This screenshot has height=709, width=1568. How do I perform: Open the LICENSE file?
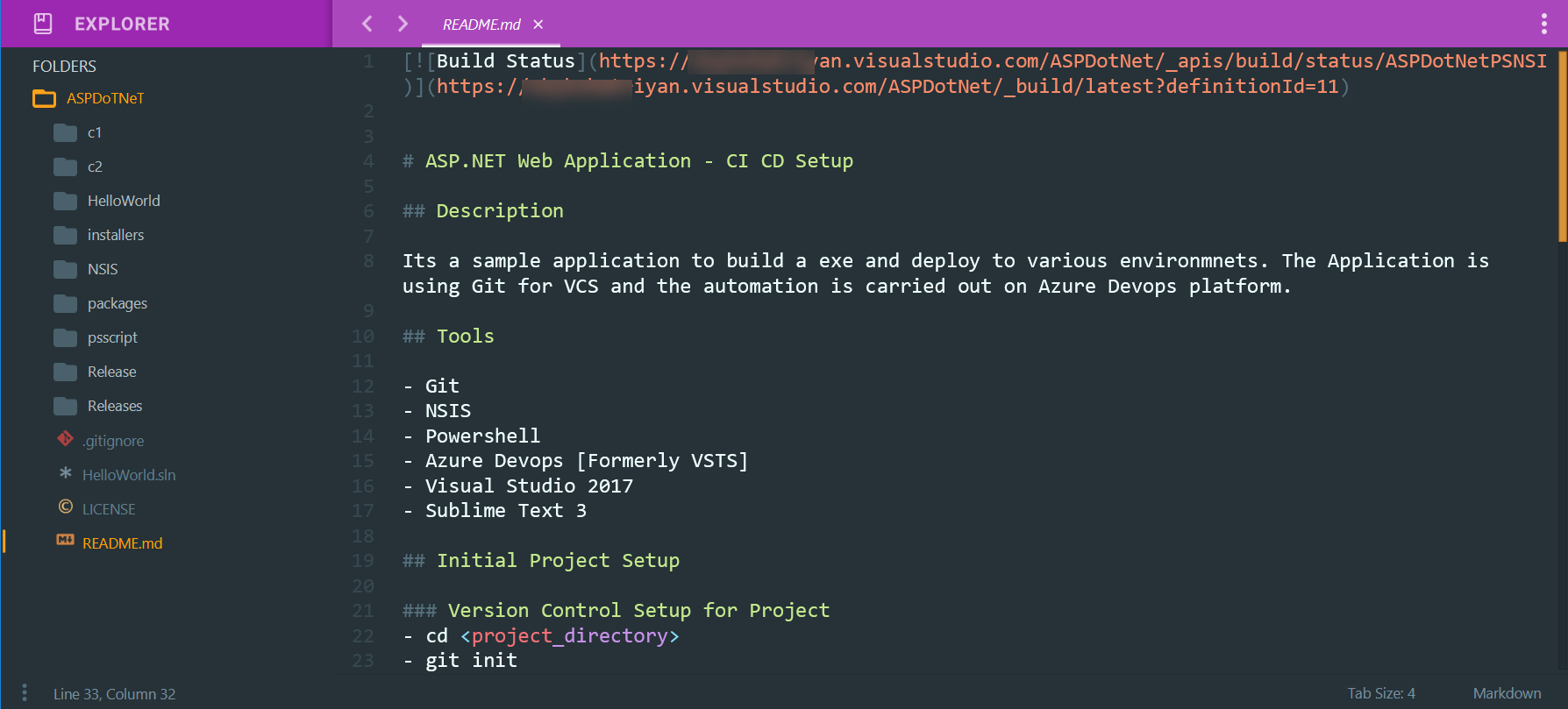[109, 509]
